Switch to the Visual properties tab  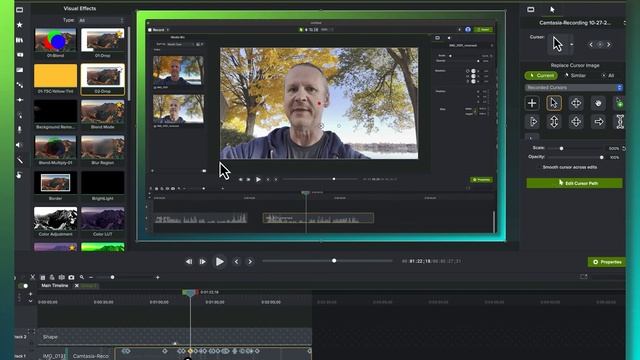531,9
